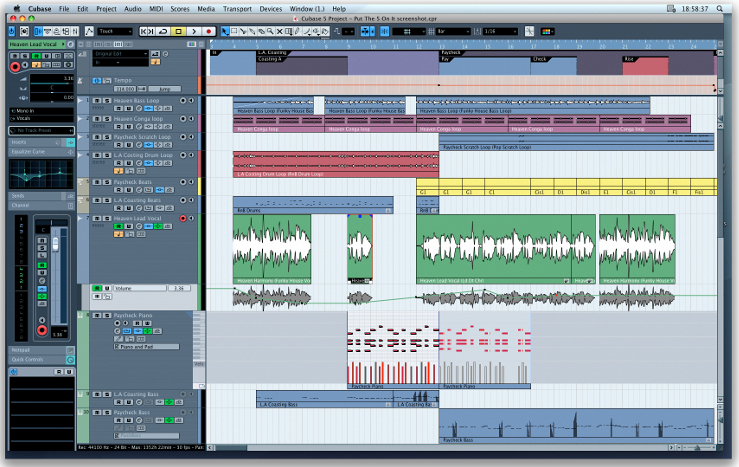The height and width of the screenshot is (467, 739).
Task: Open the No Track Preset dropdown
Action: [41, 131]
